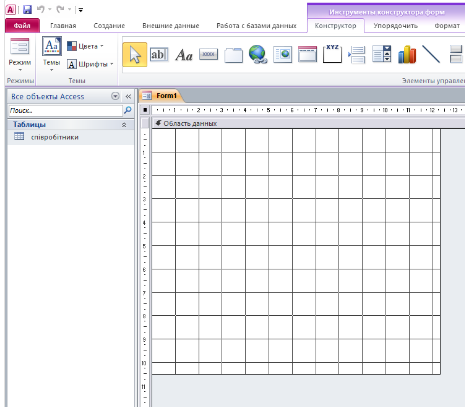Select the Hyperlink globe control tool
Image resolution: width=465 pixels, height=407 pixels.
[x=258, y=54]
